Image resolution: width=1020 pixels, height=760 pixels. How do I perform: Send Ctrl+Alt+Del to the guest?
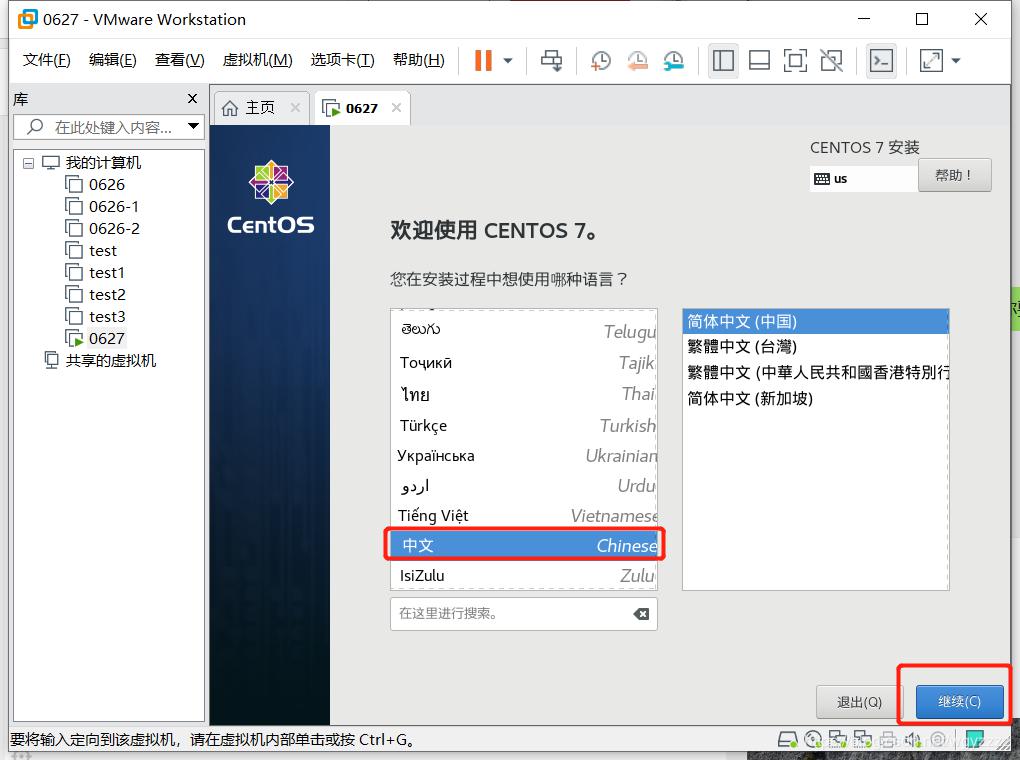(x=551, y=61)
